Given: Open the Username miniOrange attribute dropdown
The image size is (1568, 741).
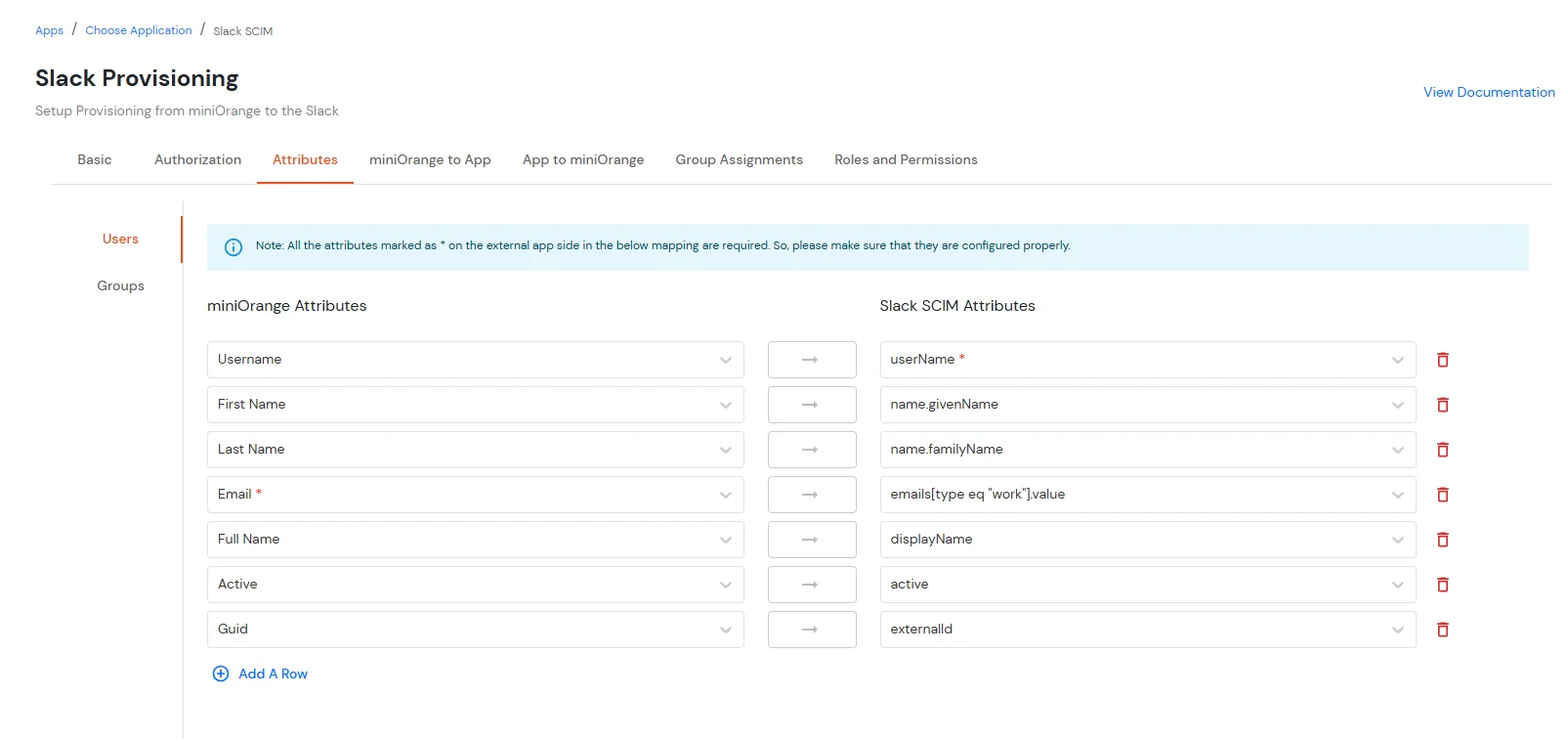Looking at the screenshot, I should (476, 360).
